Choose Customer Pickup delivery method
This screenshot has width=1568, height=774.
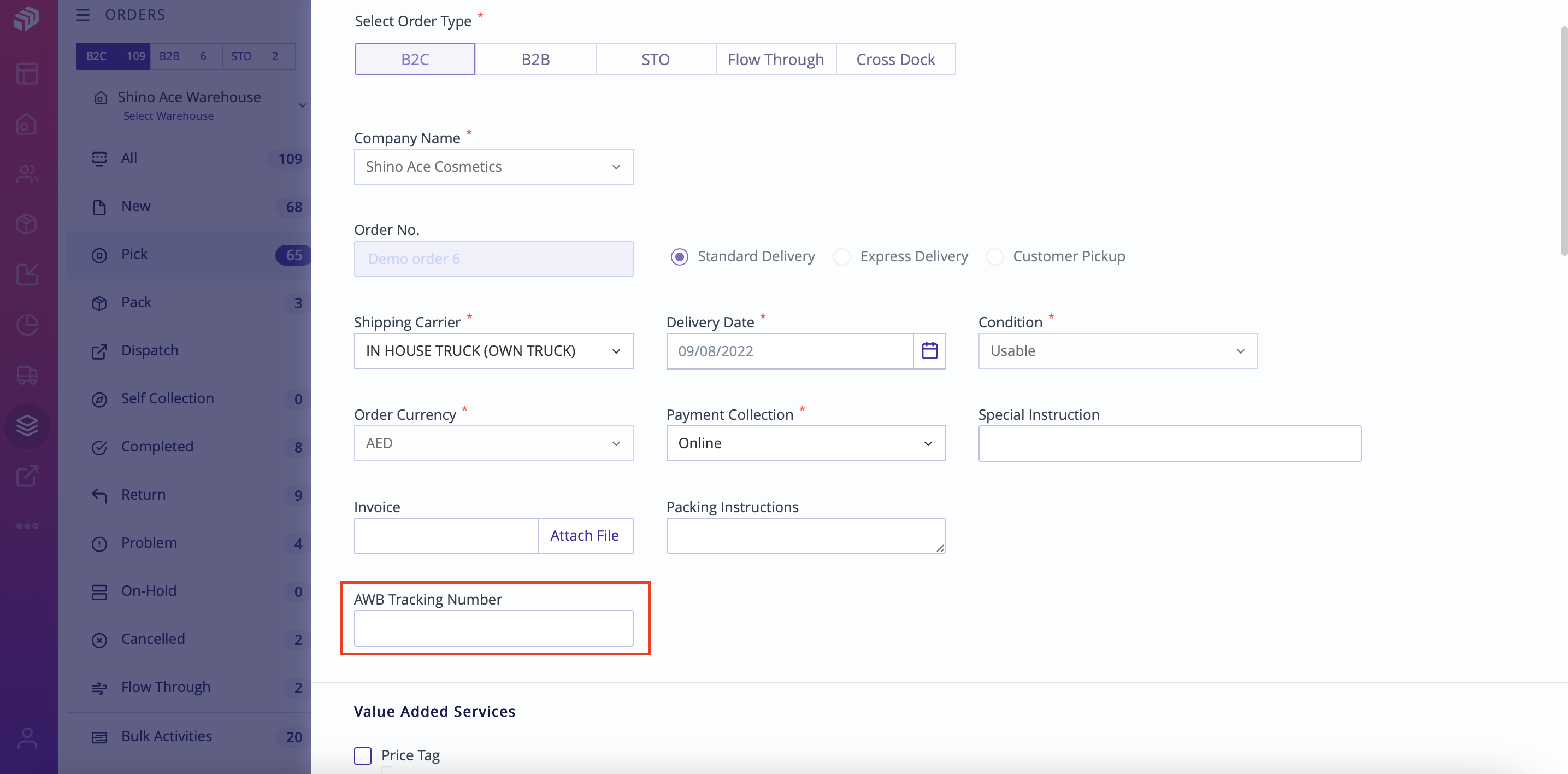pyautogui.click(x=995, y=256)
